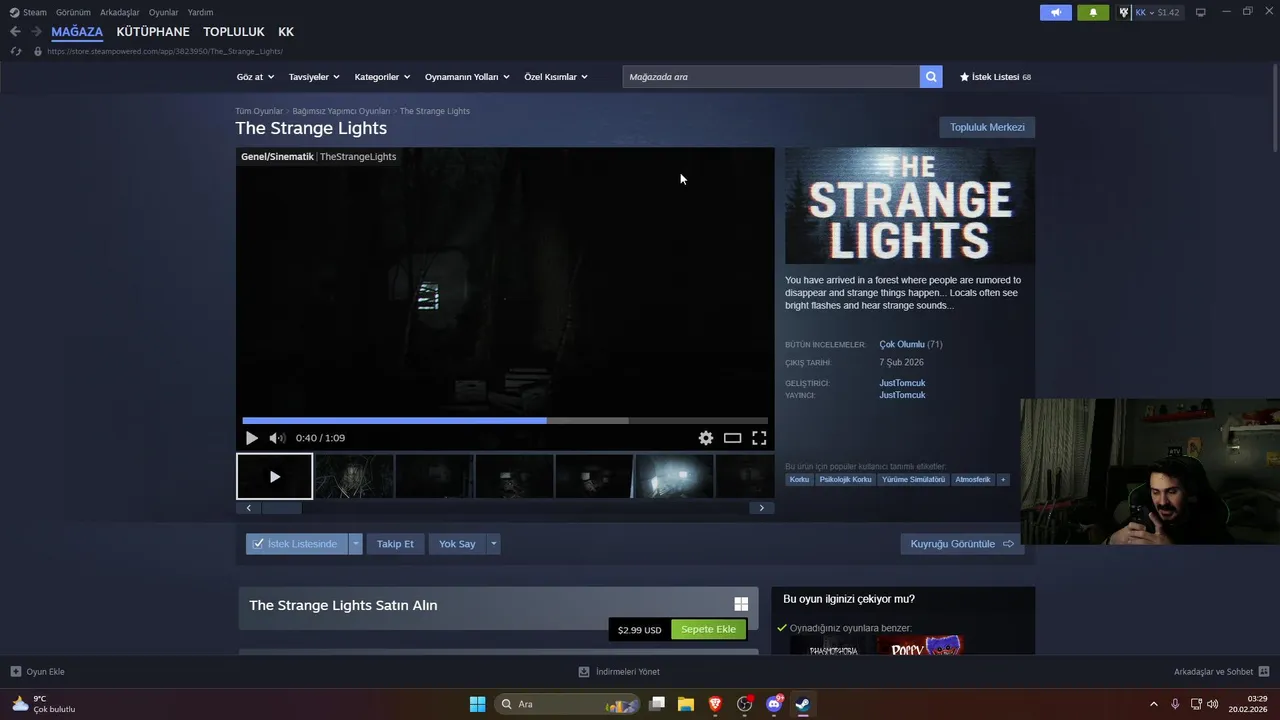Open İndirmeleri Yönet downloads
1280x720 pixels.
tap(620, 672)
